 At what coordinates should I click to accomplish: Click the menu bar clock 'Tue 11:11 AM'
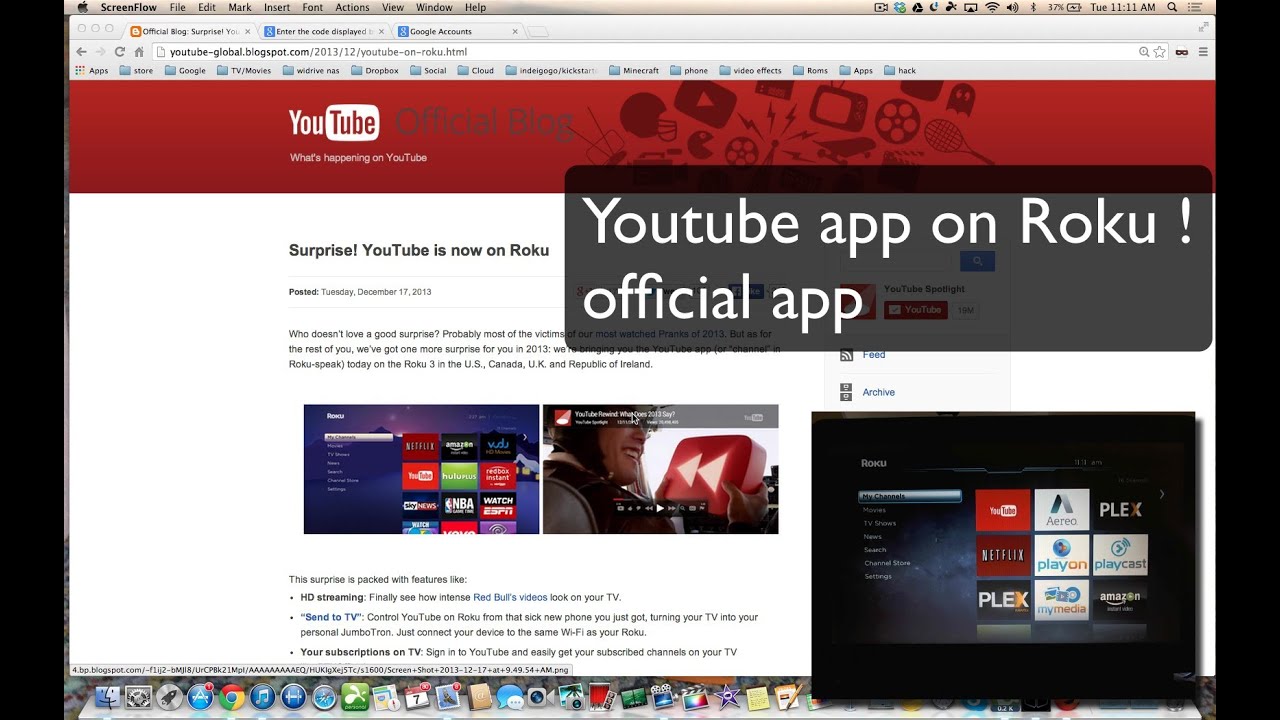click(1123, 7)
